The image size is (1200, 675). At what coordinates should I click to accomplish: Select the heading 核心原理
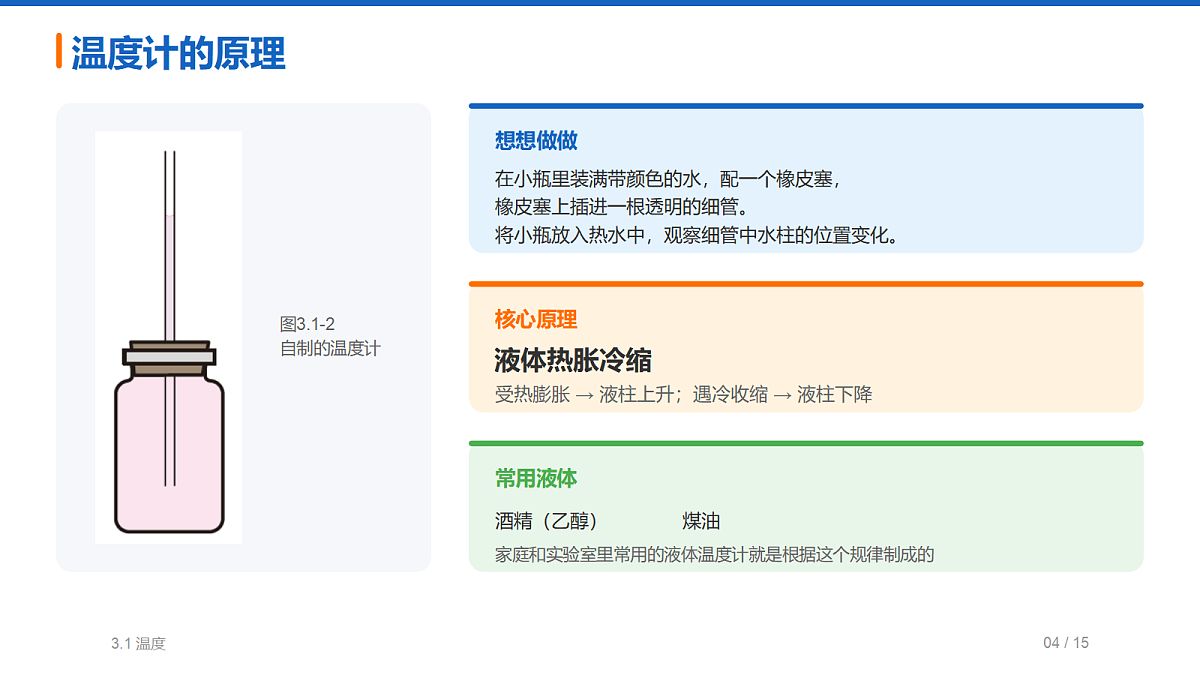coord(536,320)
